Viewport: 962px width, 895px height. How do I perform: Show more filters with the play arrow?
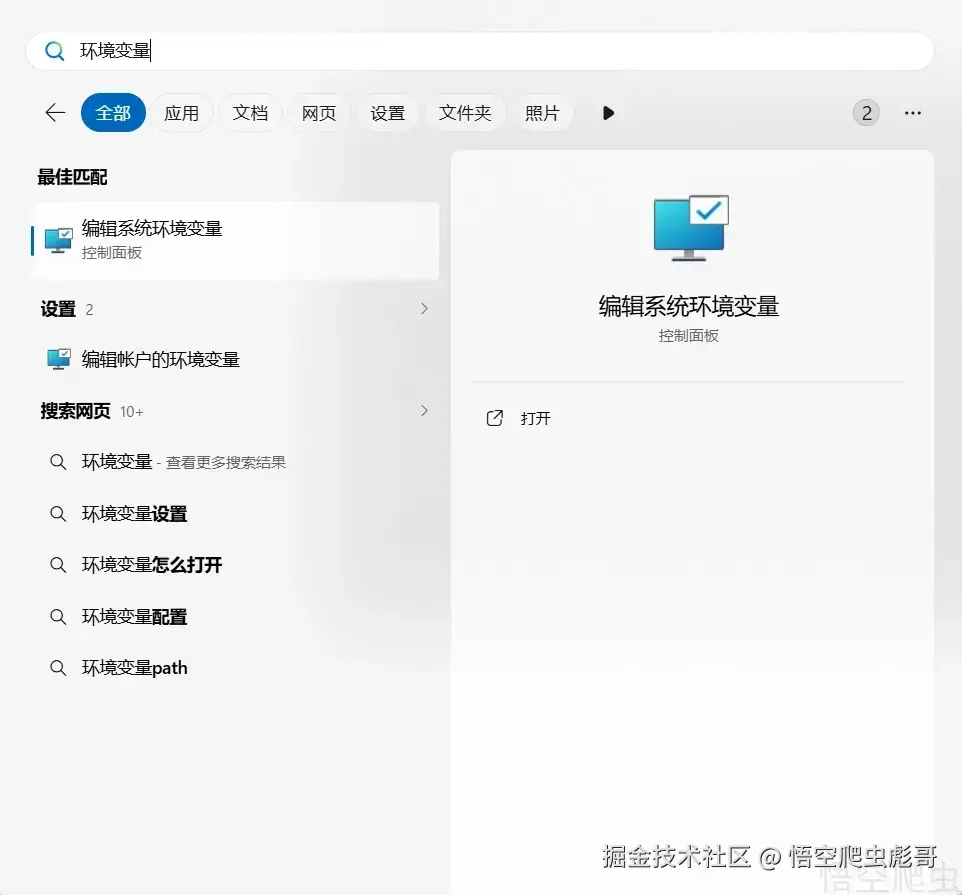pos(608,113)
